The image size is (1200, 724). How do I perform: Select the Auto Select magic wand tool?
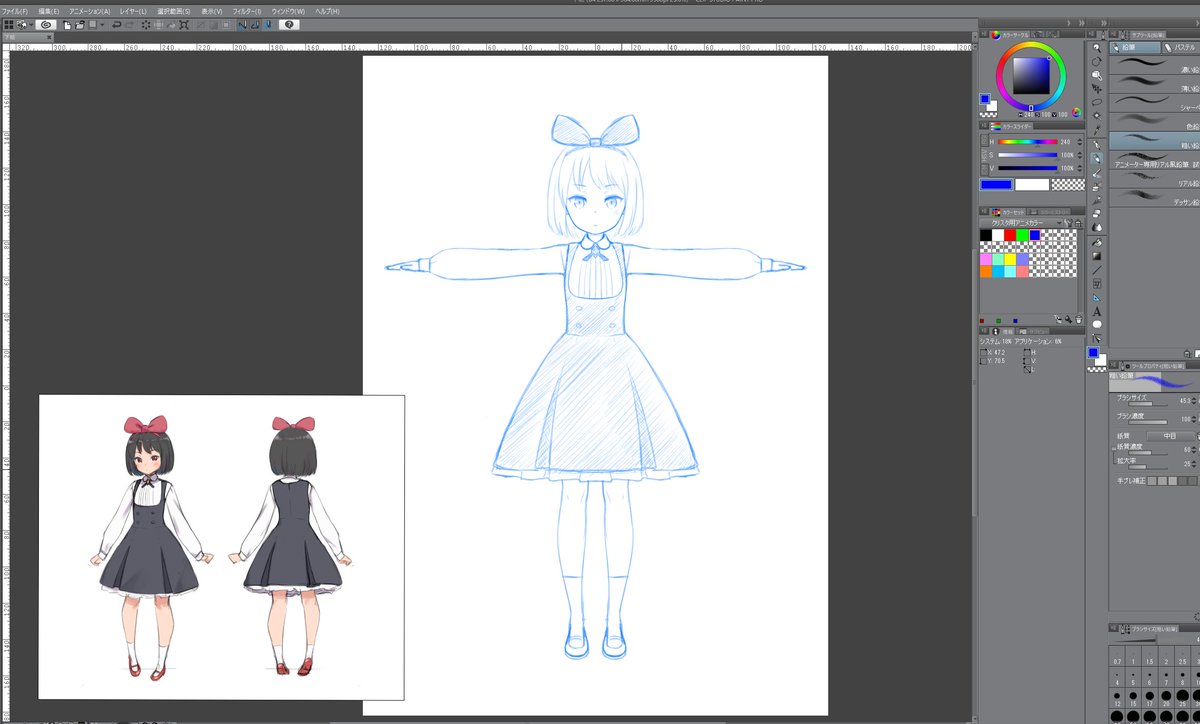(1097, 116)
